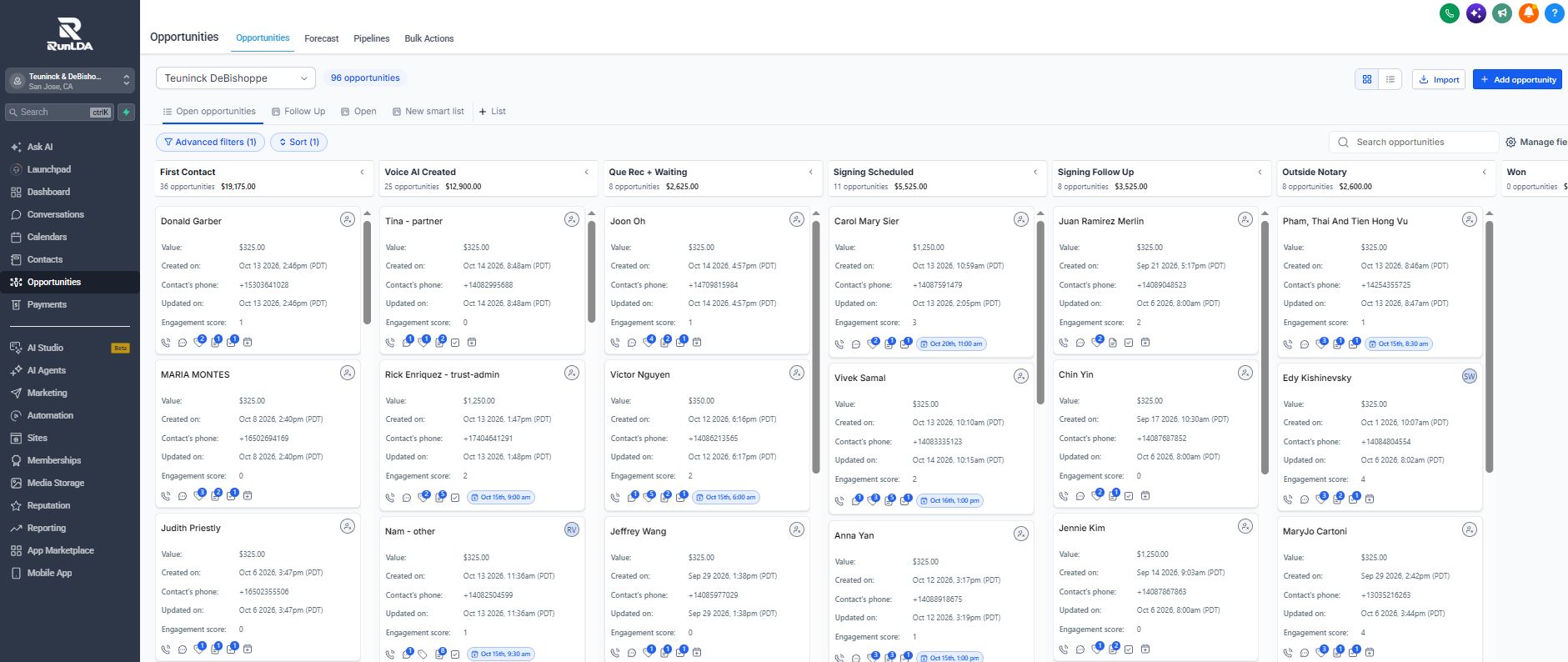Click the Import button
The height and width of the screenshot is (662, 1568).
point(1439,79)
